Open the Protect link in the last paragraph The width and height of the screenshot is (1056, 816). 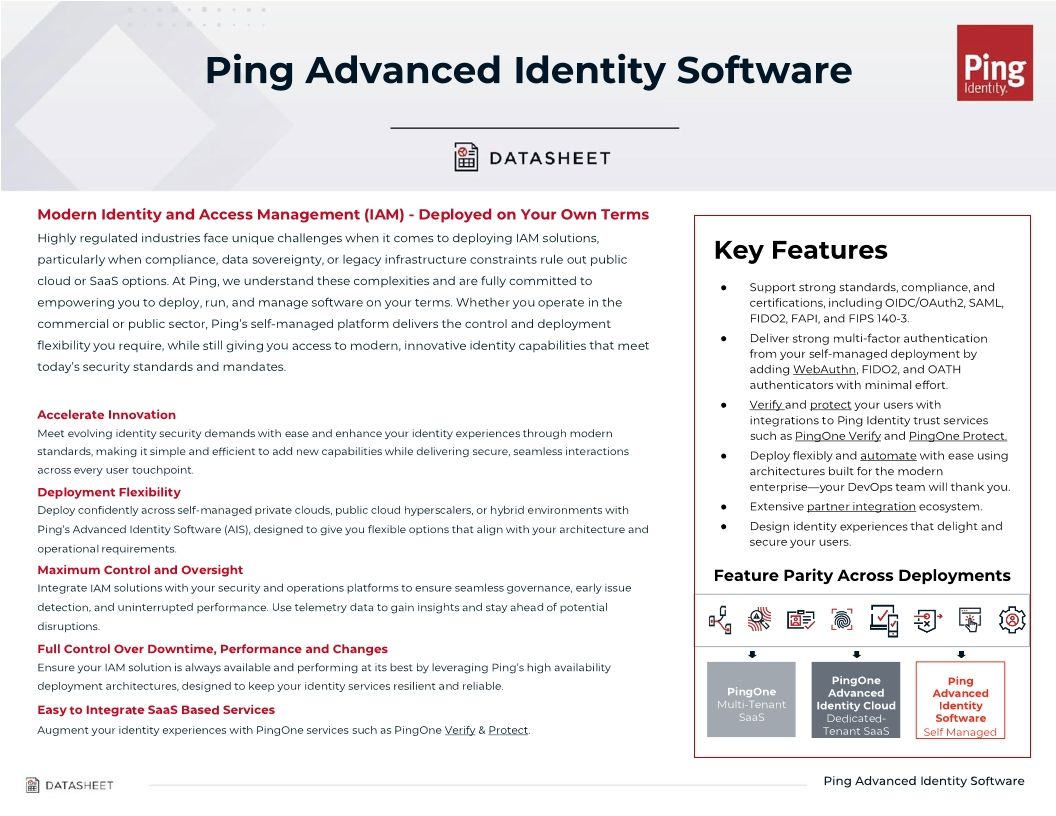508,730
